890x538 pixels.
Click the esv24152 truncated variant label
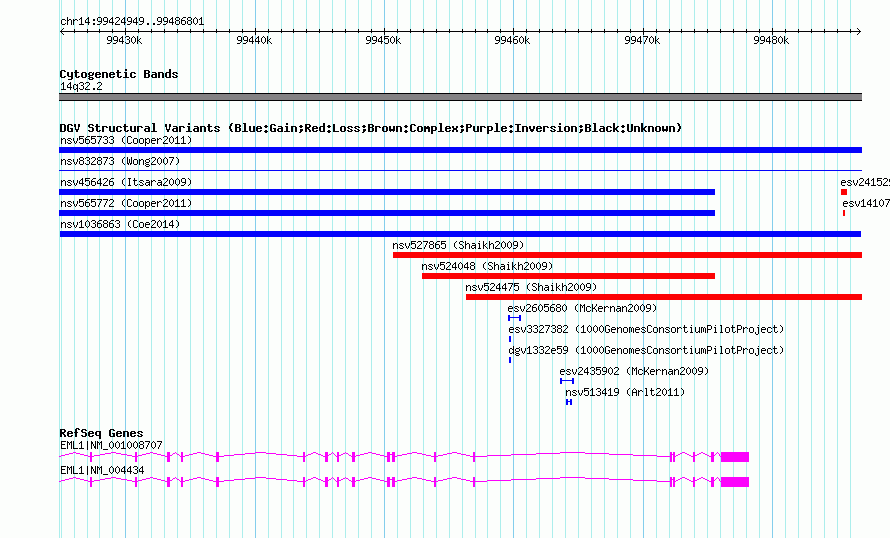click(865, 182)
